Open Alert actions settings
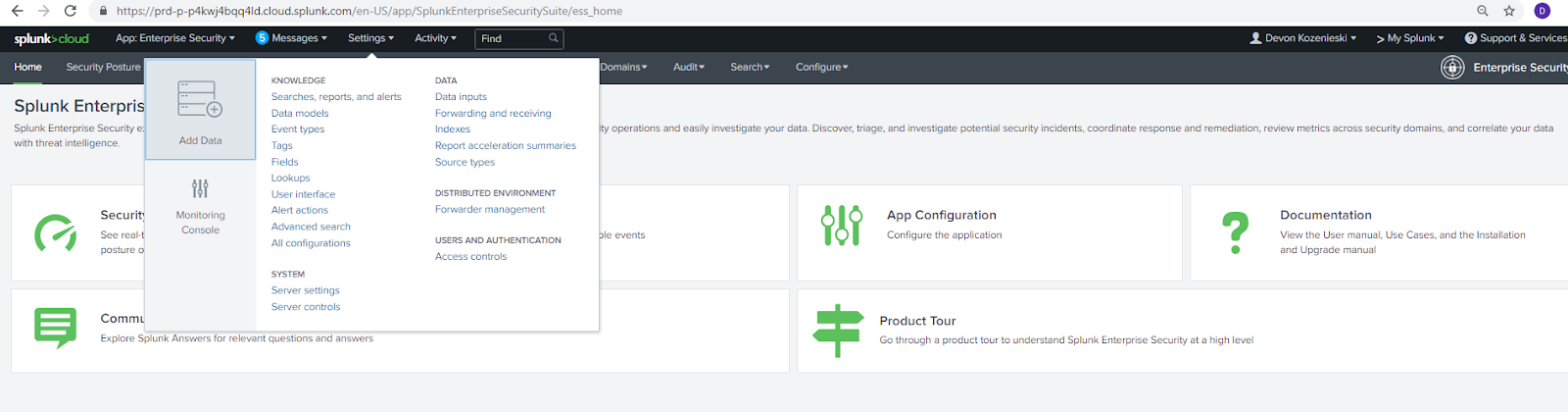This screenshot has width=1568, height=412. [300, 210]
